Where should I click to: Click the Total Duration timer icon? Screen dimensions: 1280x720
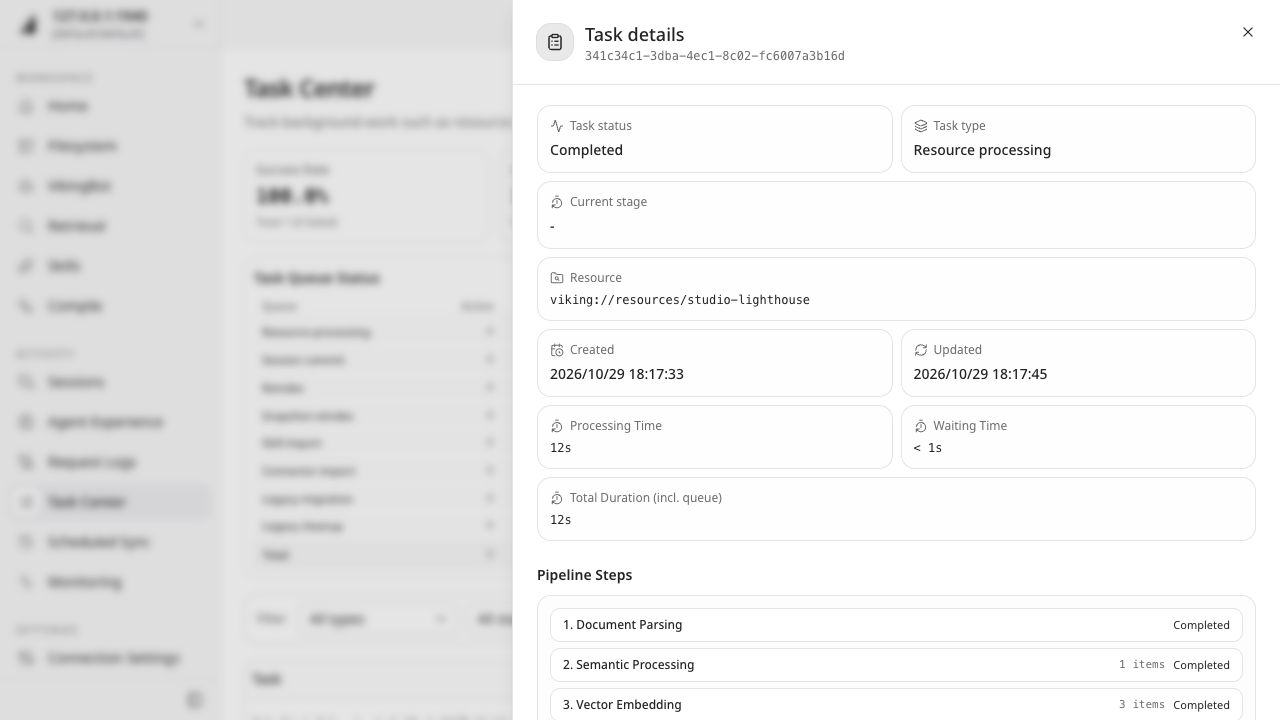coord(557,498)
